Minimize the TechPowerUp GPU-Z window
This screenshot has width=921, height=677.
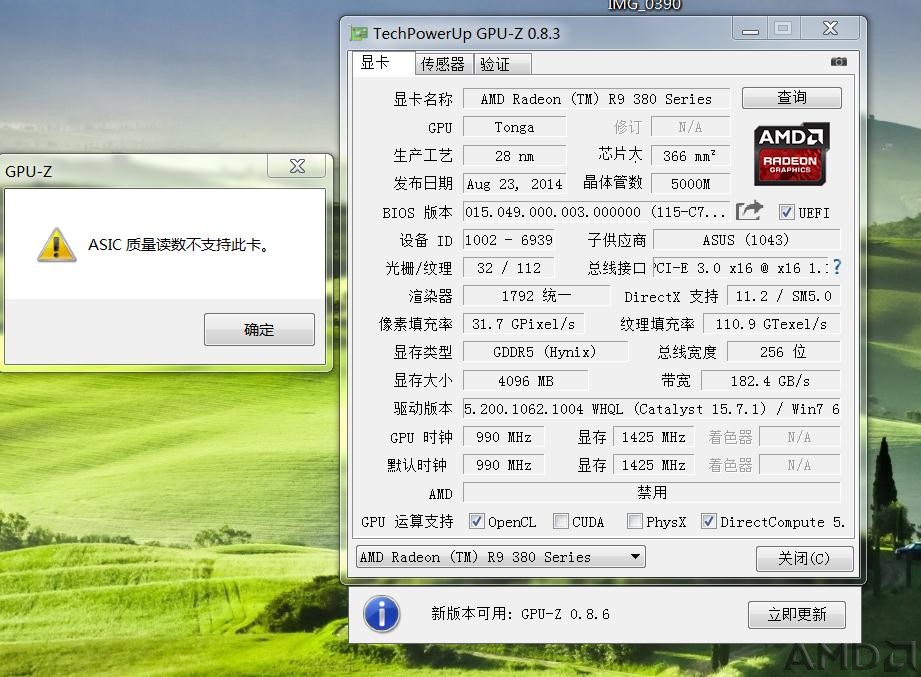751,29
